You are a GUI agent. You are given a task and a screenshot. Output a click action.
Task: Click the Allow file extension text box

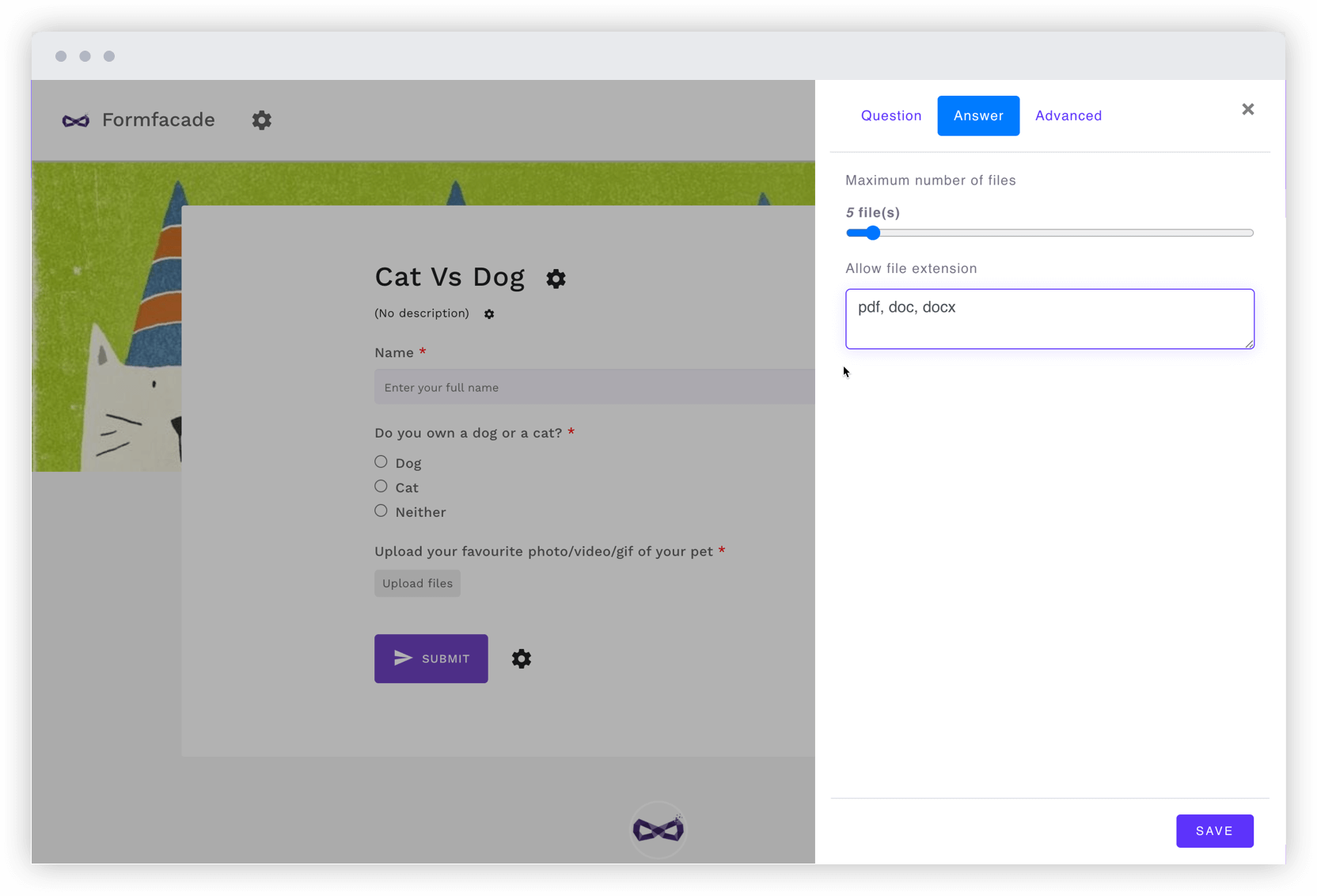tap(1049, 319)
